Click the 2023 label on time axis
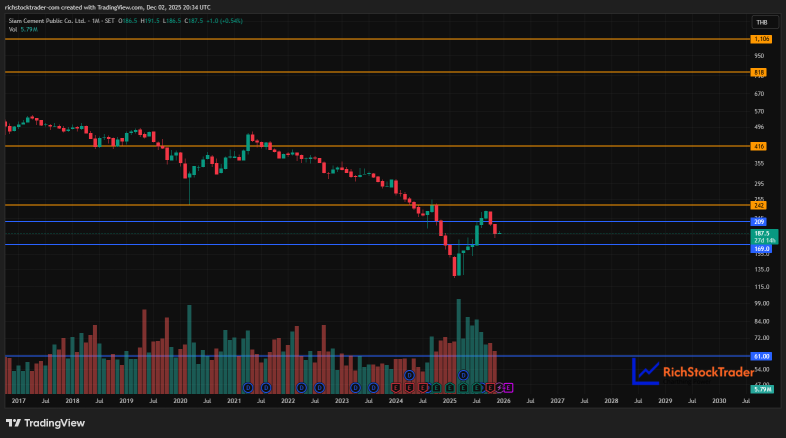This screenshot has width=786, height=438. coord(342,401)
